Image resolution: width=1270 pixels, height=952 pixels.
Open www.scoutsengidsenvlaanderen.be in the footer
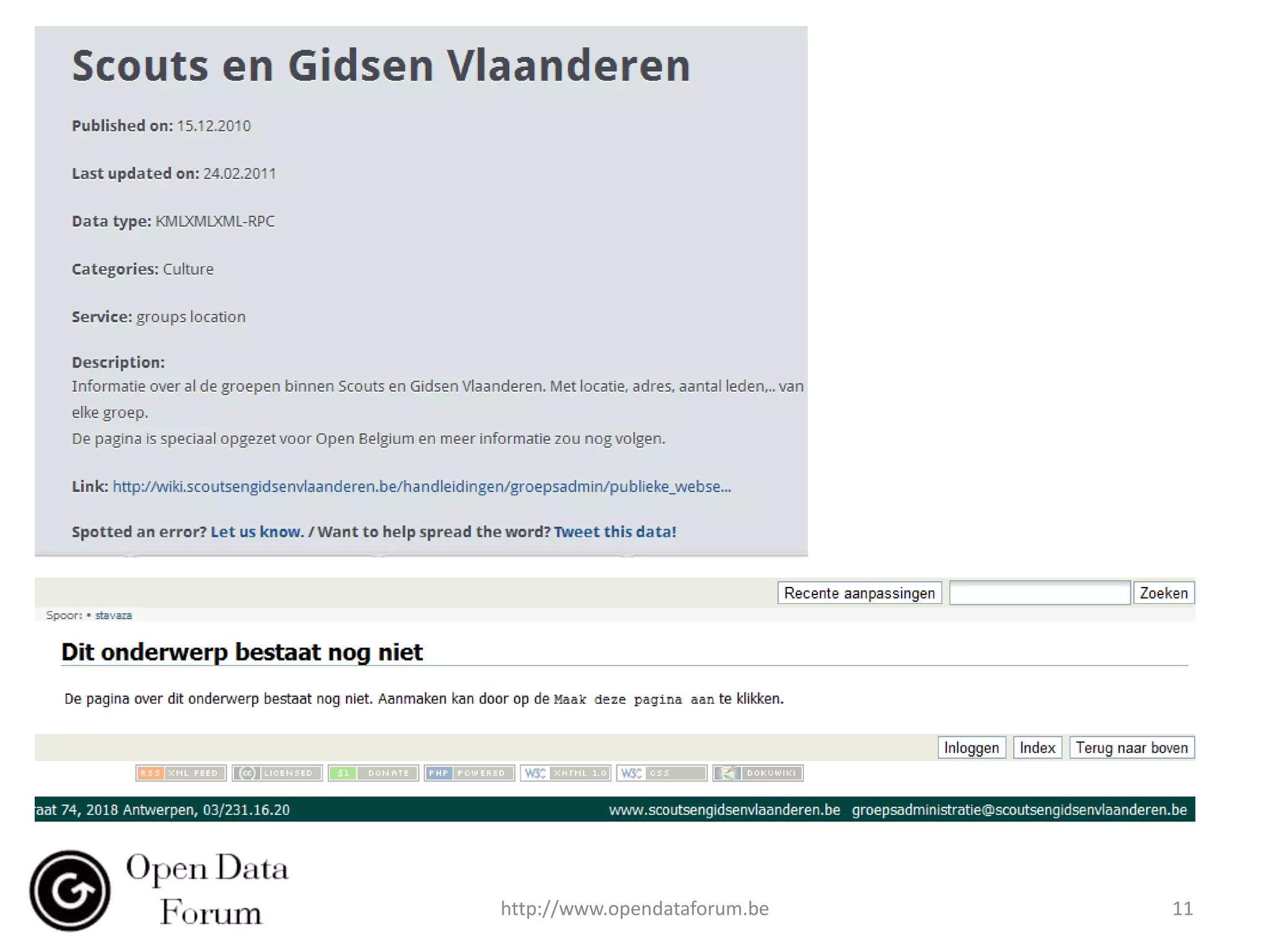click(x=724, y=810)
